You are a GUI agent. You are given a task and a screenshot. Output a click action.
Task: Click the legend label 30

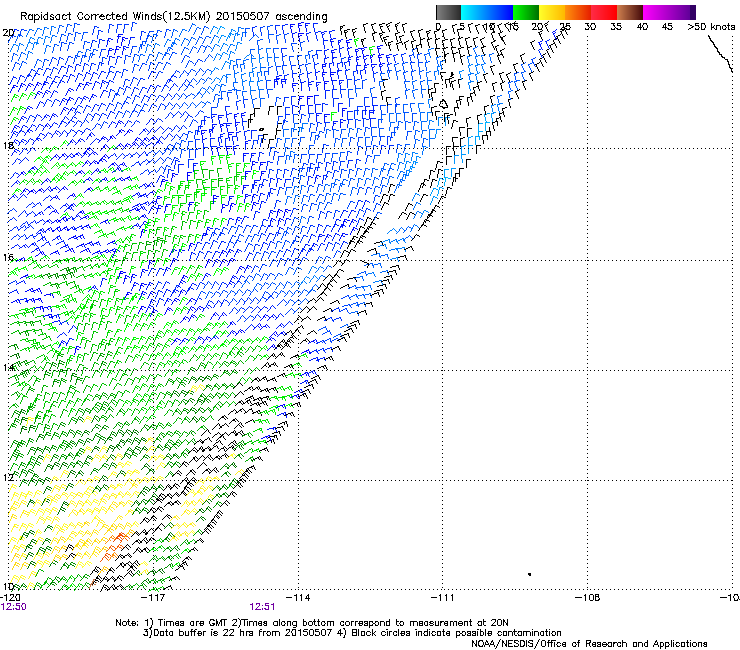click(x=590, y=27)
